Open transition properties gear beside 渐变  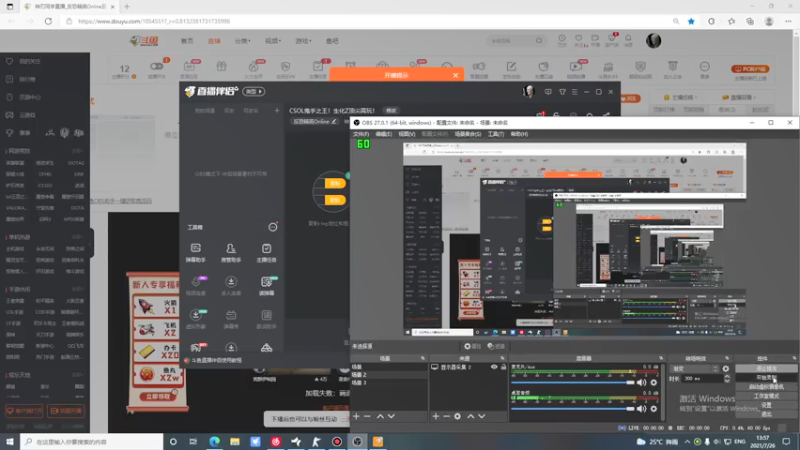coord(726,368)
